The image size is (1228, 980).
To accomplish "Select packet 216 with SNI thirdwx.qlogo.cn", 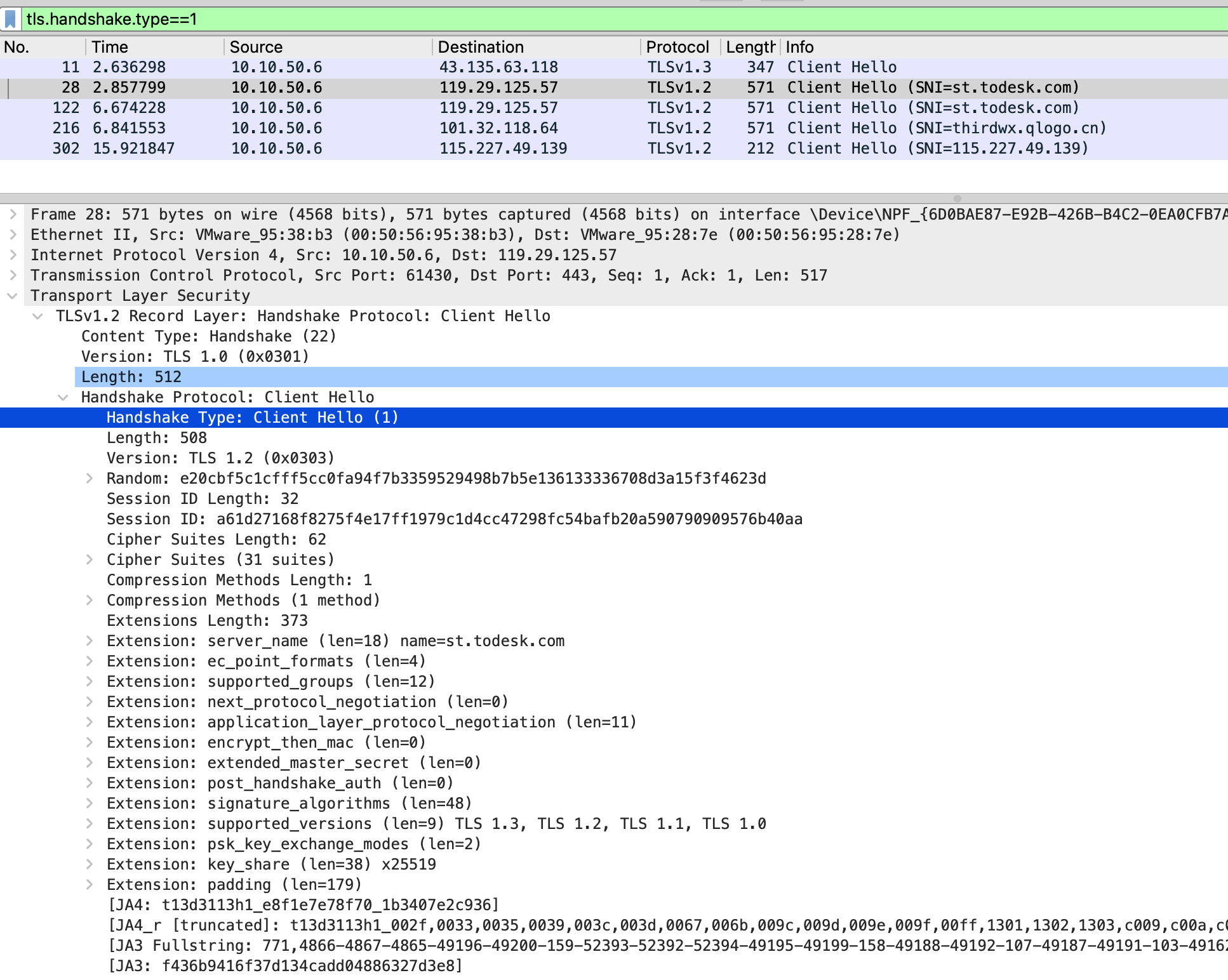I will (614, 128).
